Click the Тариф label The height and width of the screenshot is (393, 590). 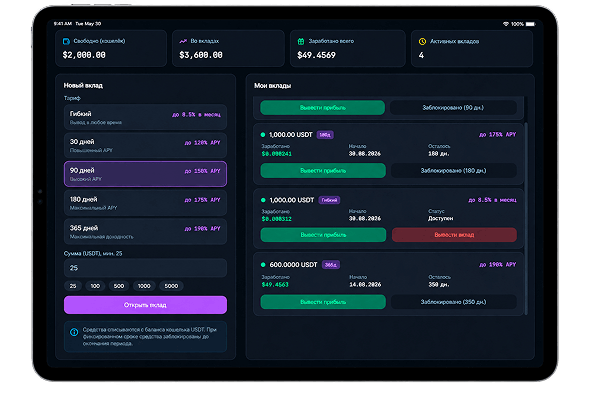point(72,98)
